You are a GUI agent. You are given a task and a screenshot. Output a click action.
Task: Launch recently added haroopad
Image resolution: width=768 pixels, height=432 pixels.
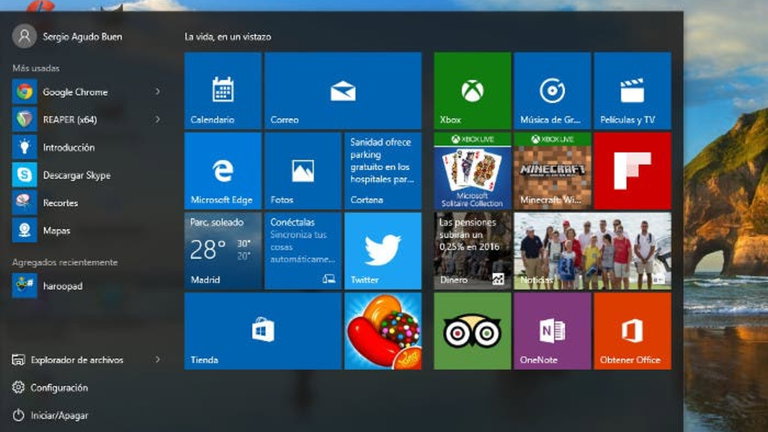[x=62, y=286]
